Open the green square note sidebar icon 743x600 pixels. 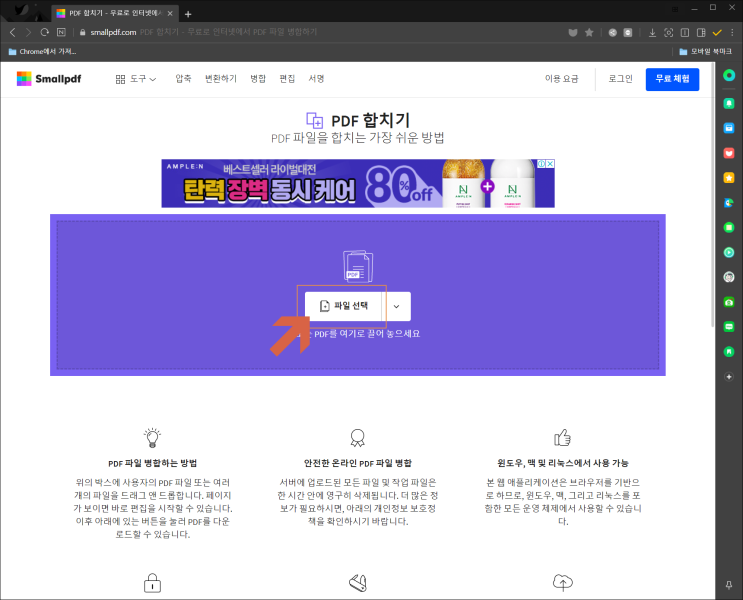click(x=729, y=227)
